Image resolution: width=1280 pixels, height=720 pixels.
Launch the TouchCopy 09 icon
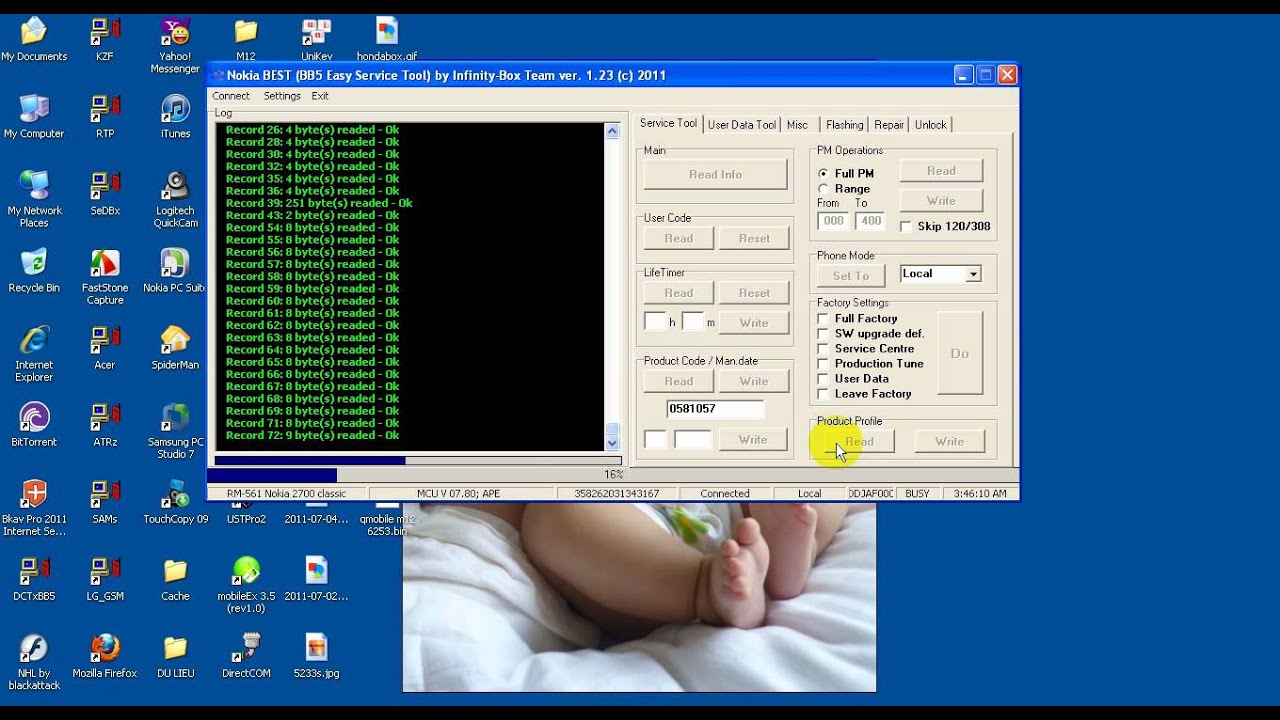point(175,502)
